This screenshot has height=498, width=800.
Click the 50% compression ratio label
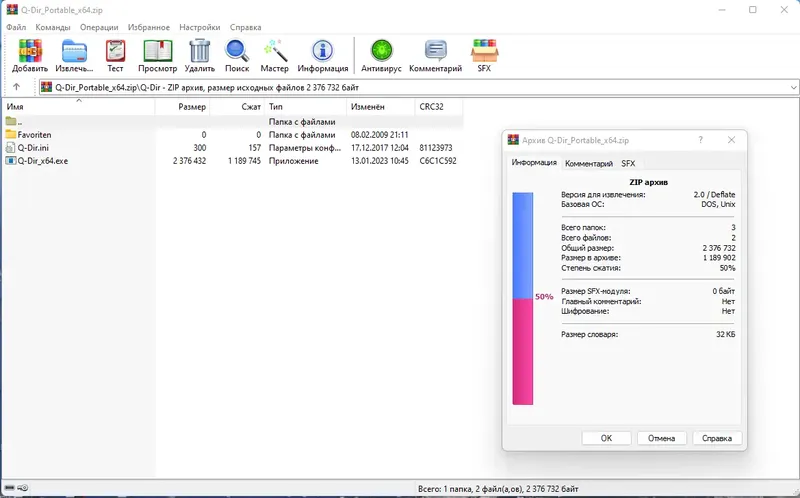coord(544,296)
